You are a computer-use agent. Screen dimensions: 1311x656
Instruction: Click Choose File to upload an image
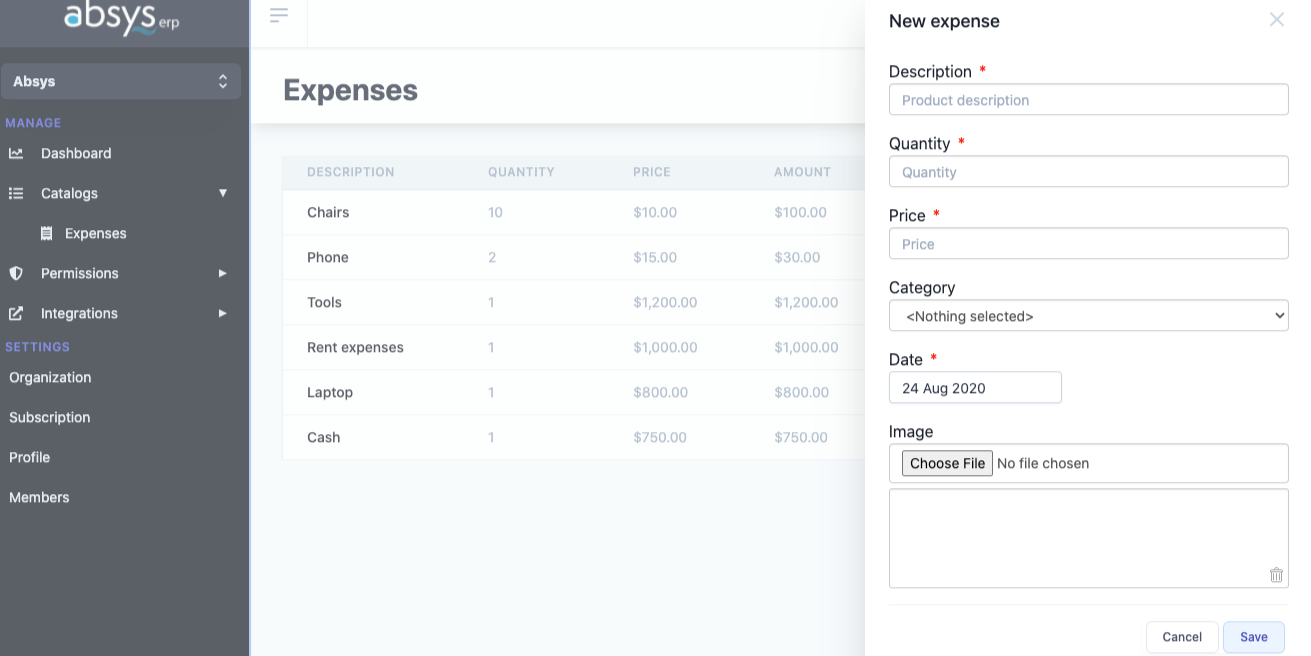coord(946,463)
